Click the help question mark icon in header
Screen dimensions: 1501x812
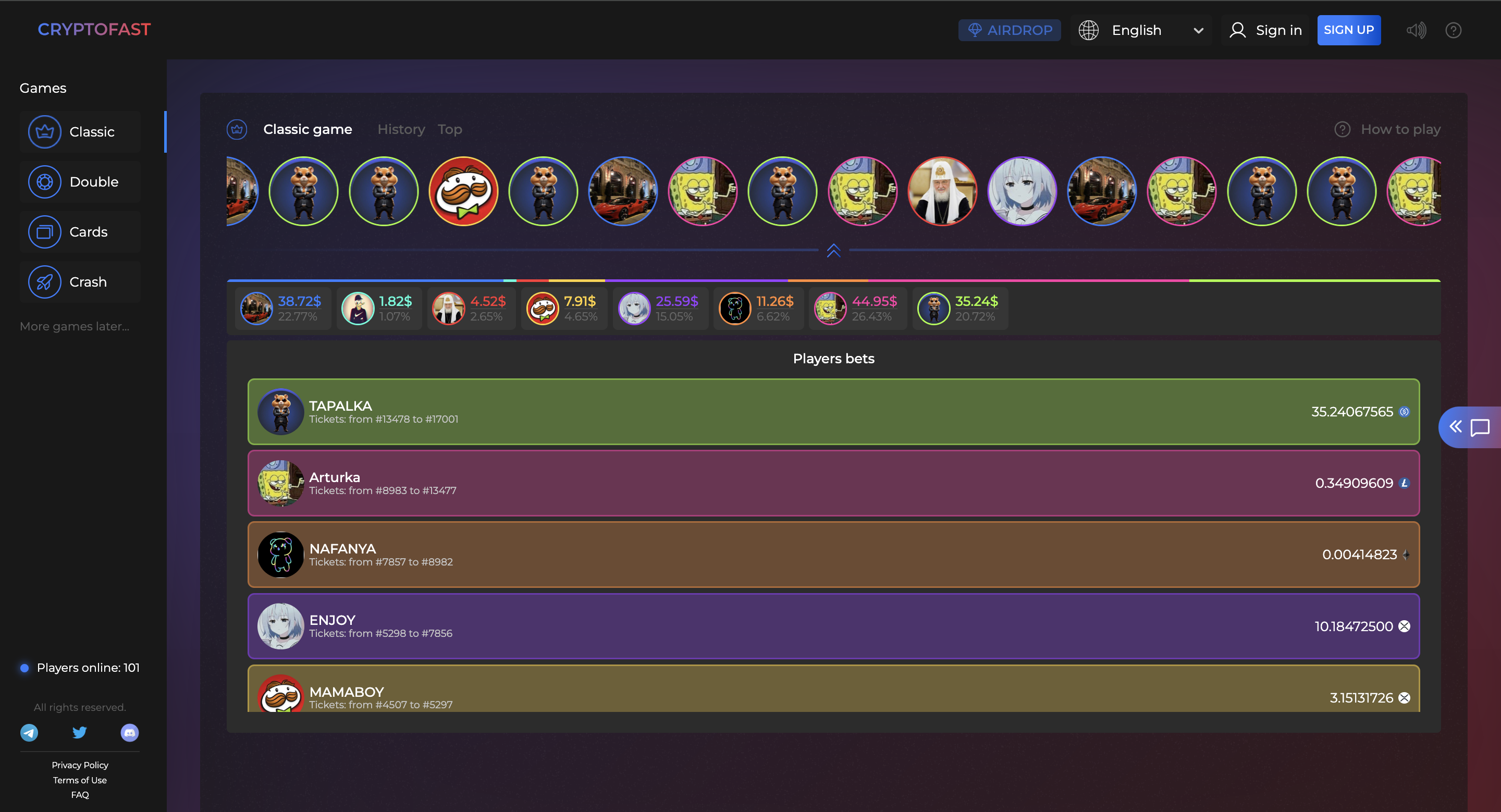(x=1453, y=30)
